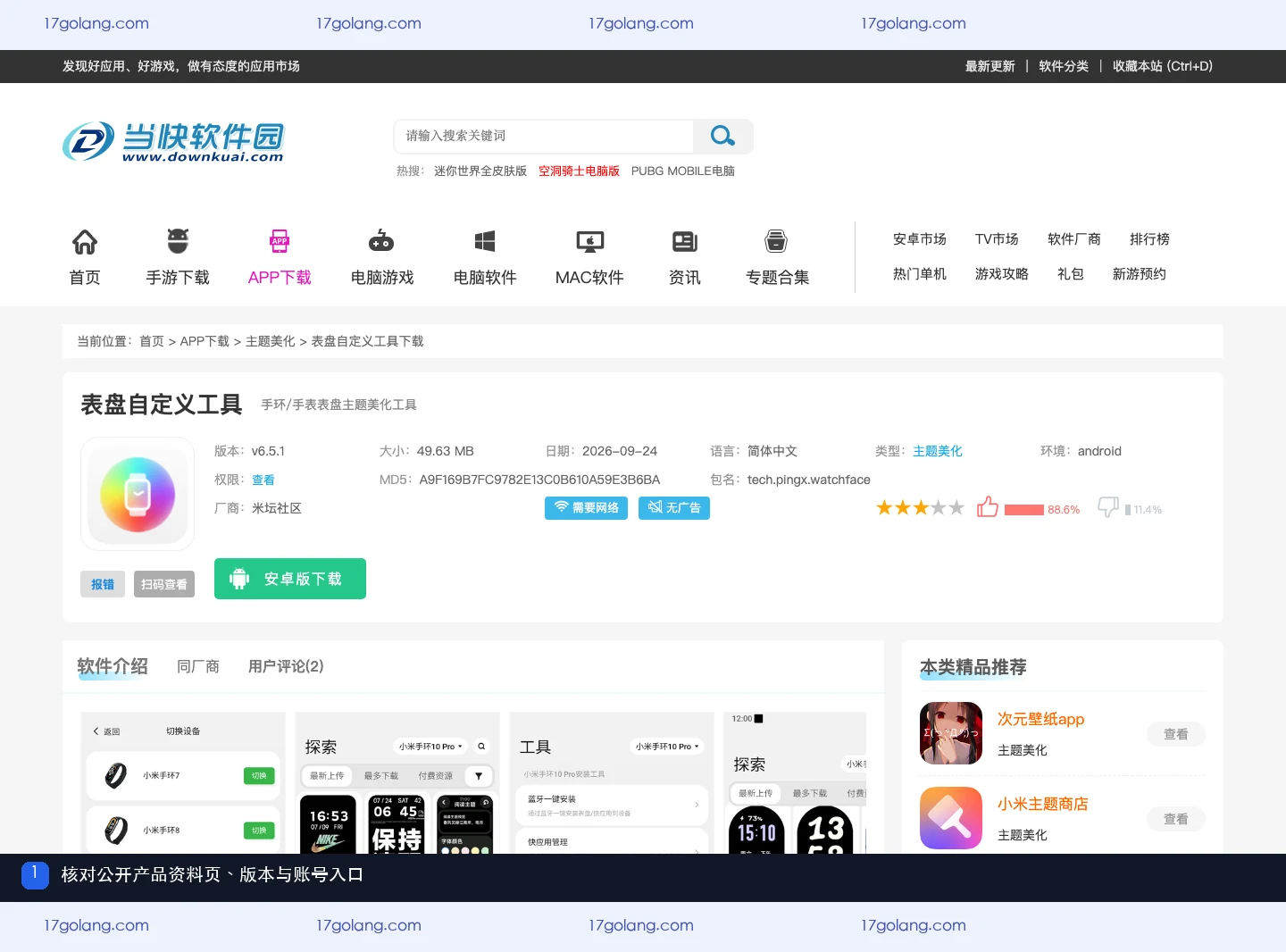Click vendor name 米坛社区

coord(277,508)
